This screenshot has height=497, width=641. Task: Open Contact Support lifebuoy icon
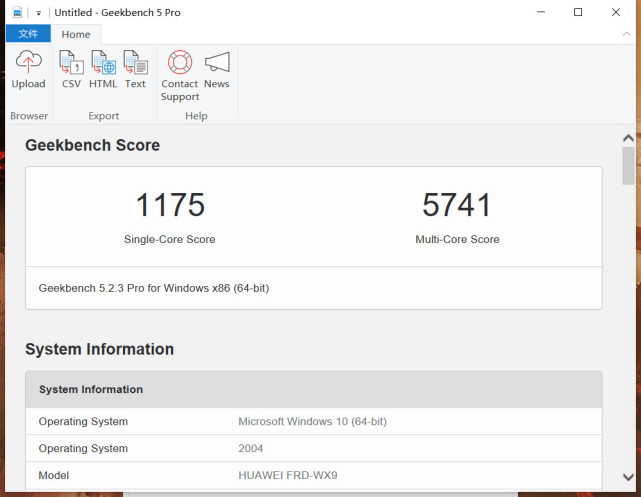pyautogui.click(x=180, y=62)
